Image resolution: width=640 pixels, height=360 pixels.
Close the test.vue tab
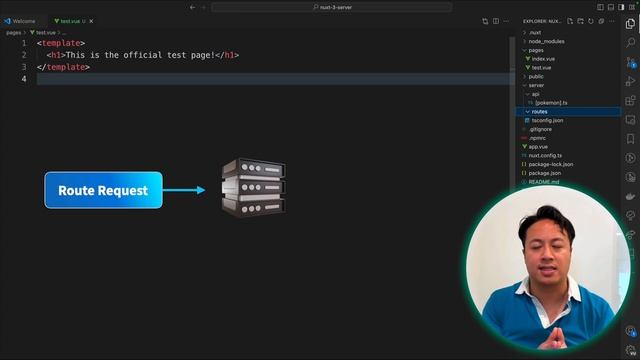(91, 21)
